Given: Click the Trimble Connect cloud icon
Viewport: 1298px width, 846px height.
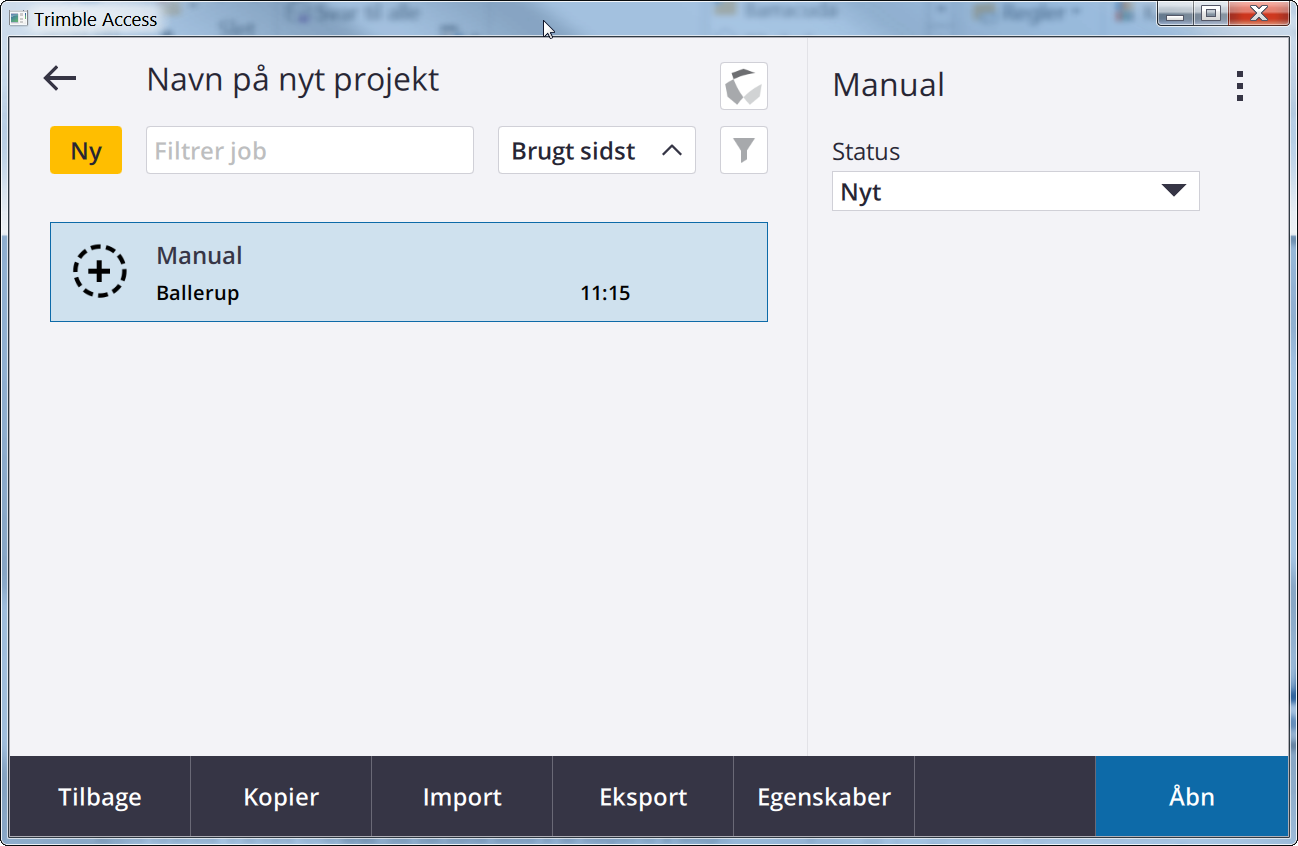Looking at the screenshot, I should pos(743,86).
